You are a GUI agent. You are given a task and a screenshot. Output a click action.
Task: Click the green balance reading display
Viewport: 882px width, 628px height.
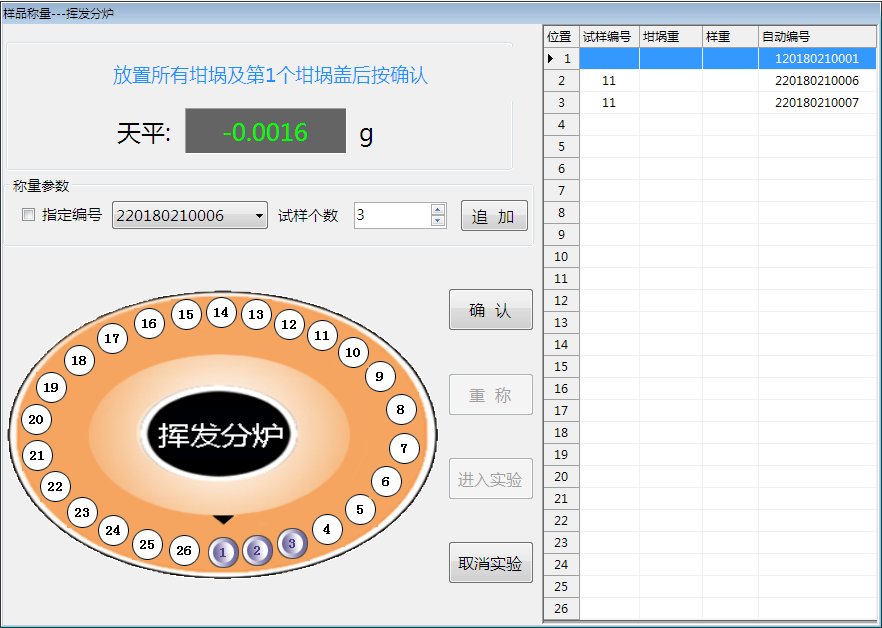pyautogui.click(x=265, y=132)
